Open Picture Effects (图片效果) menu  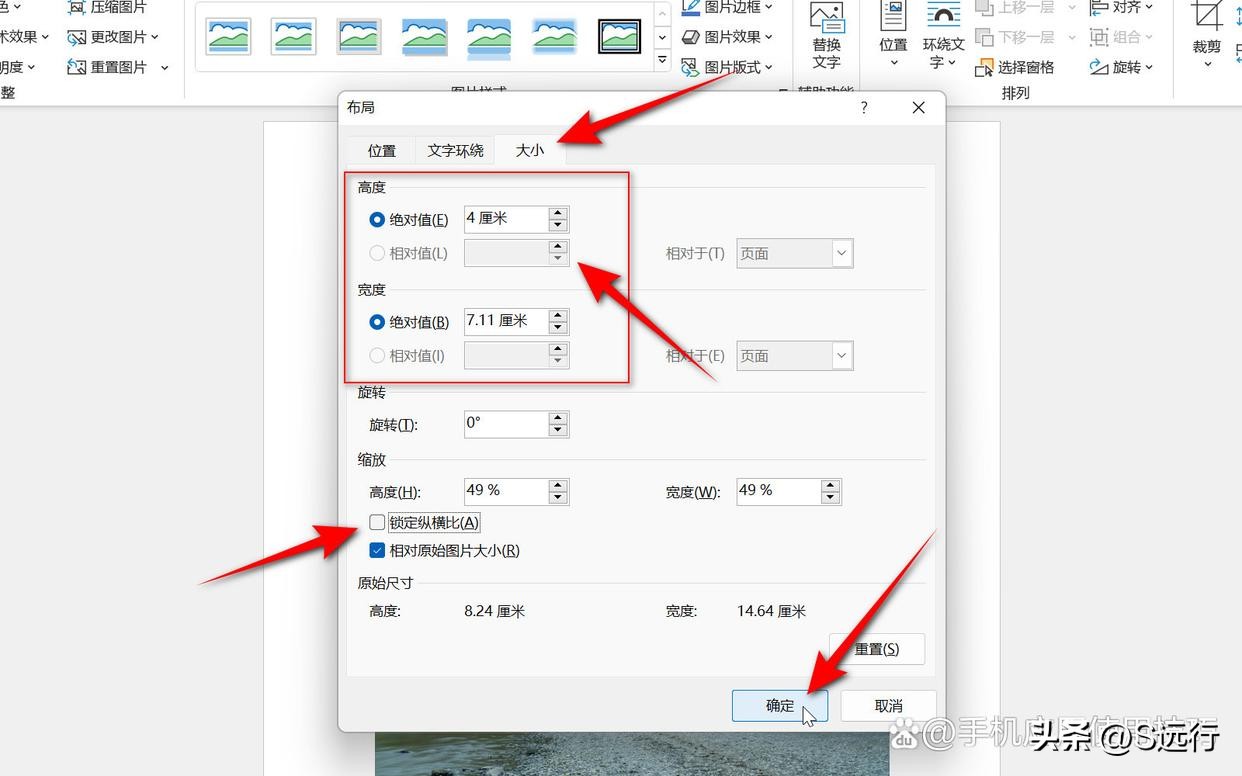pyautogui.click(x=727, y=37)
